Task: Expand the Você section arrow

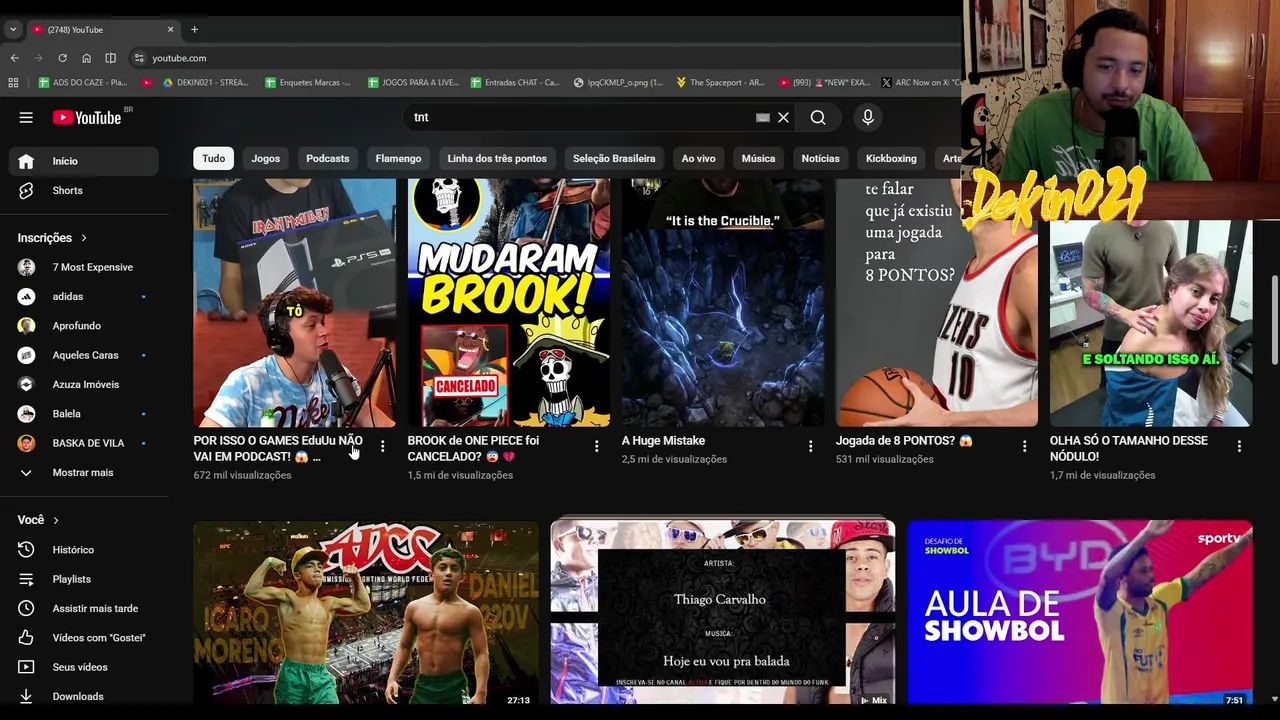Action: [56, 520]
